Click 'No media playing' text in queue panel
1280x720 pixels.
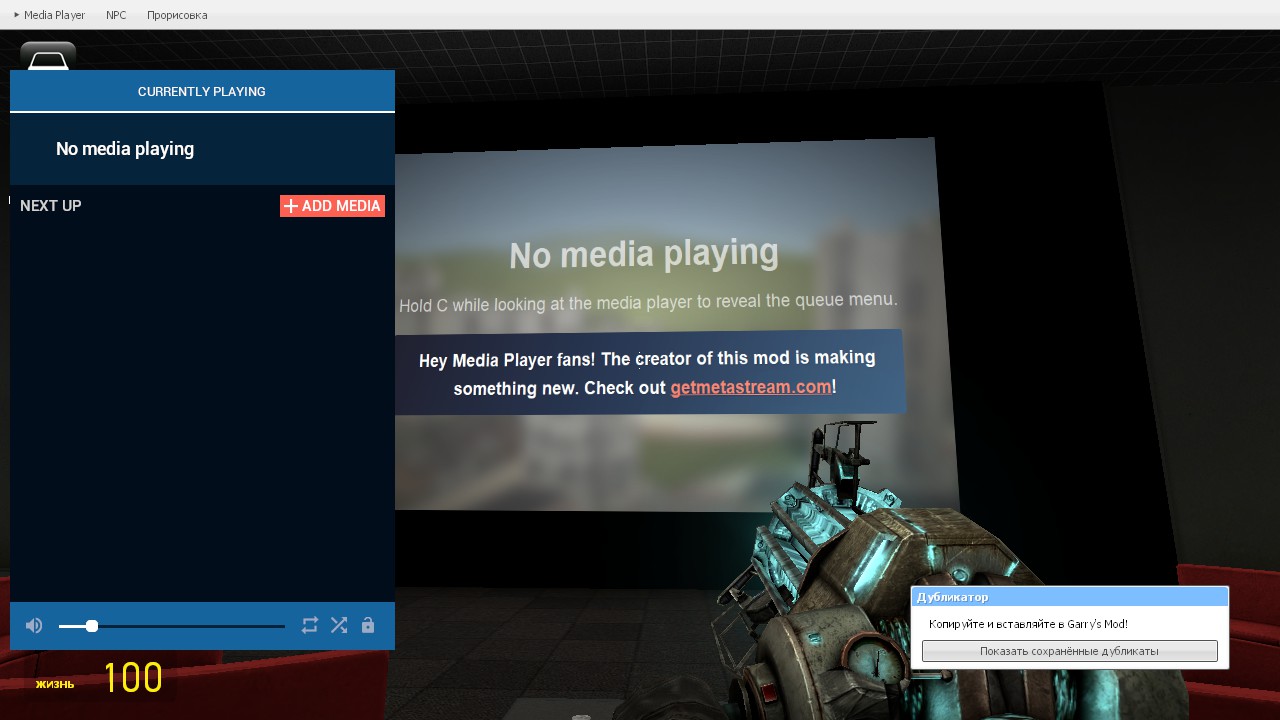click(125, 149)
